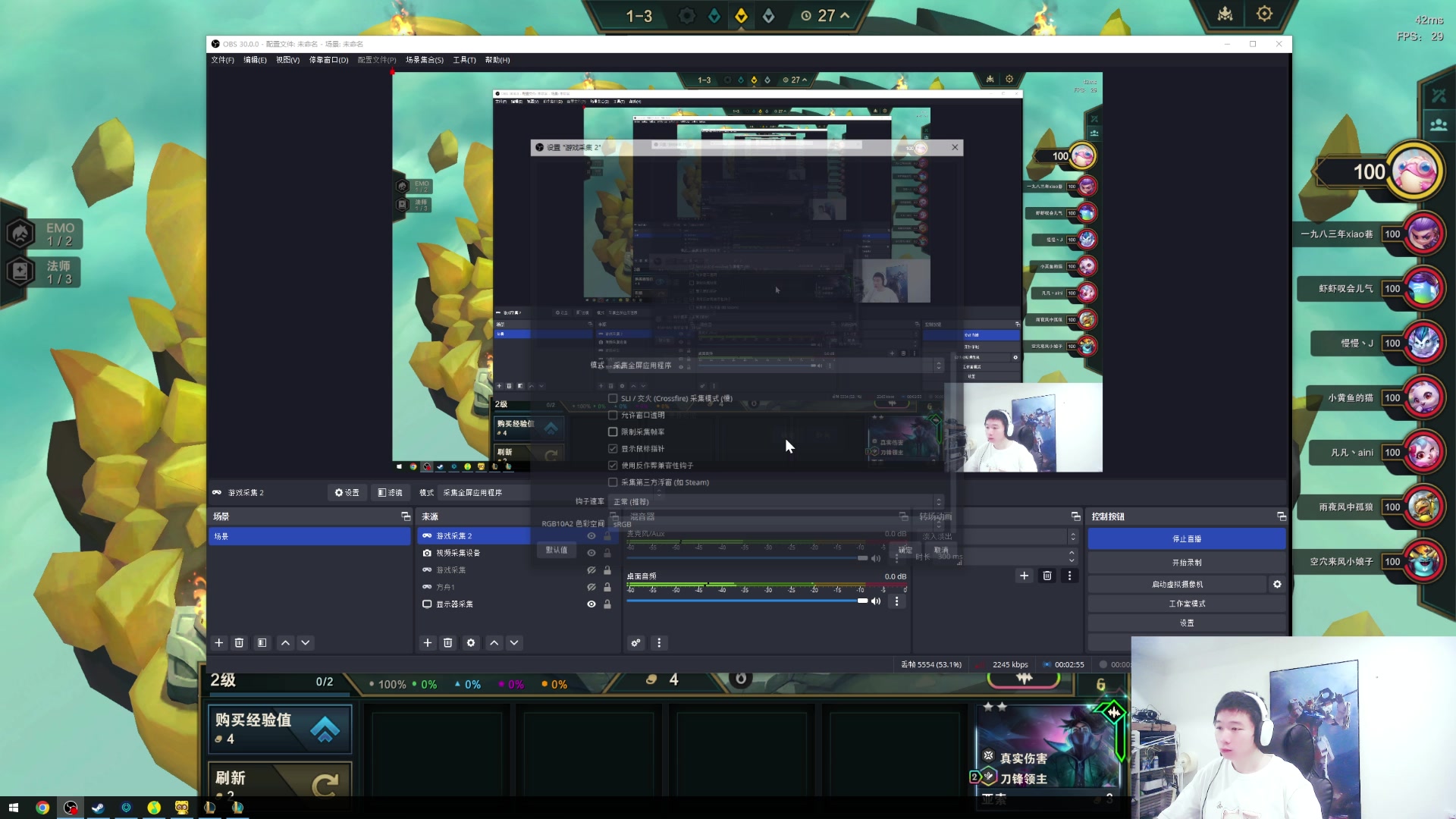Undock the 场景 panel
This screenshot has width=1456, height=819.
(406, 516)
